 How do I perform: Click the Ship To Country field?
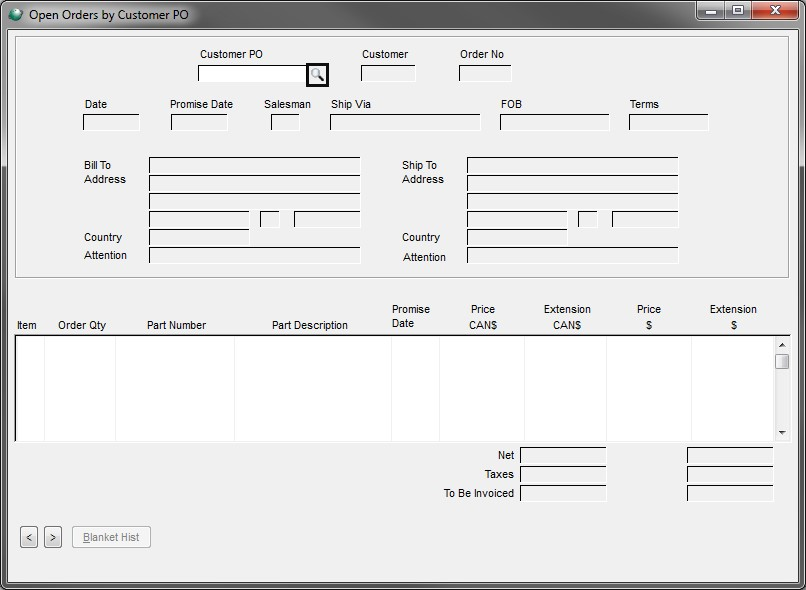click(x=518, y=237)
